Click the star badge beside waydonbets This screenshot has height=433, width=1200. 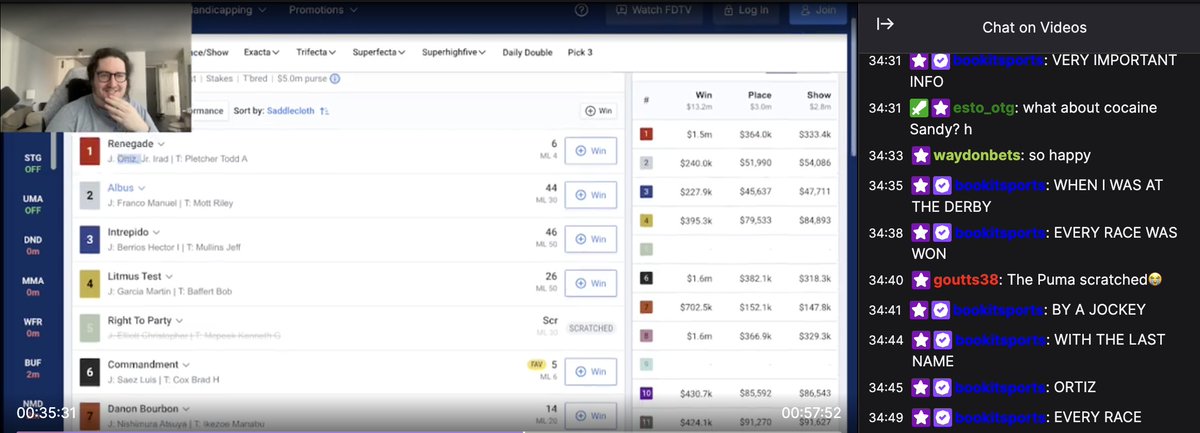click(921, 156)
